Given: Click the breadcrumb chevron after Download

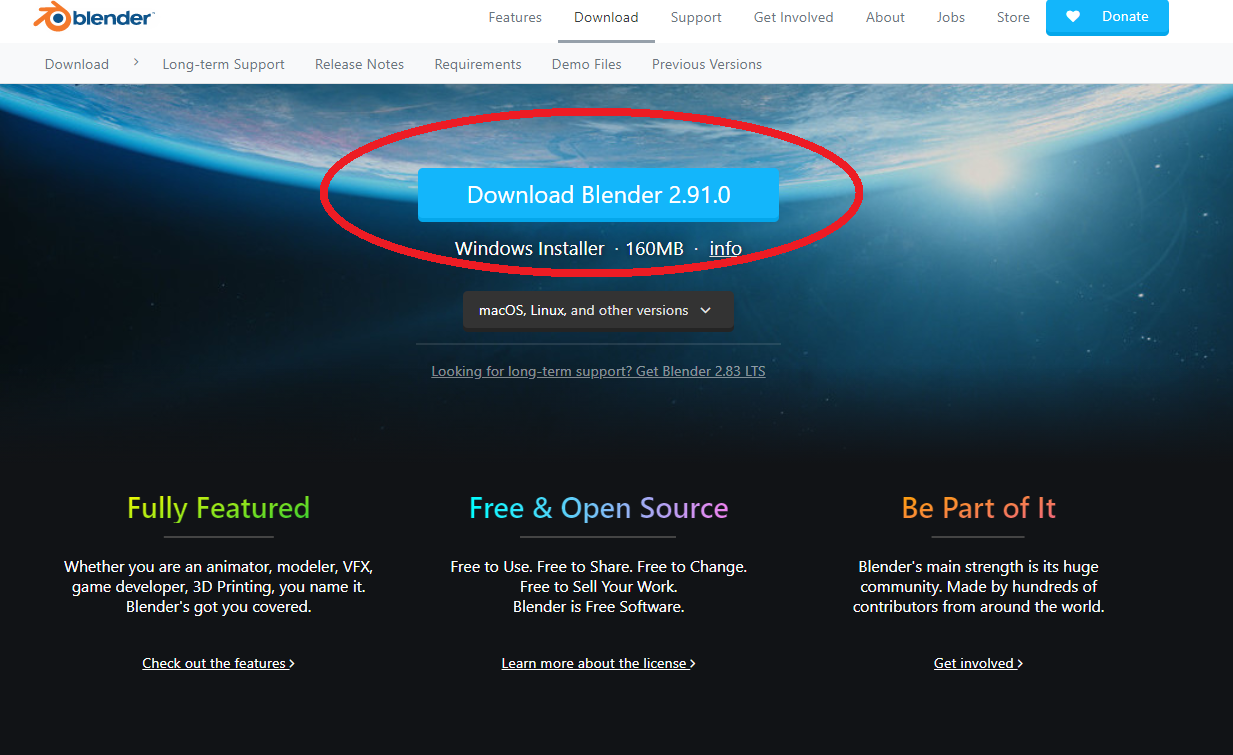Looking at the screenshot, I should [x=136, y=63].
